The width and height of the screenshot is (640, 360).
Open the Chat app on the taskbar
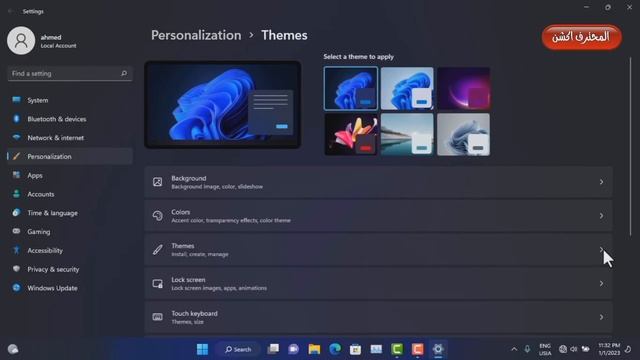293,349
